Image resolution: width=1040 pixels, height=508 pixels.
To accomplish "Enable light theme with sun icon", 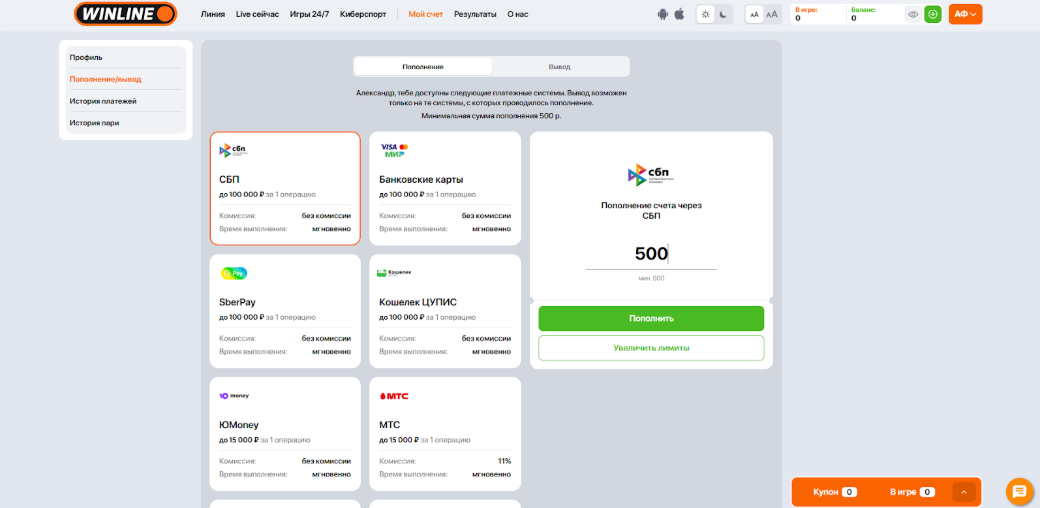I will pos(706,14).
